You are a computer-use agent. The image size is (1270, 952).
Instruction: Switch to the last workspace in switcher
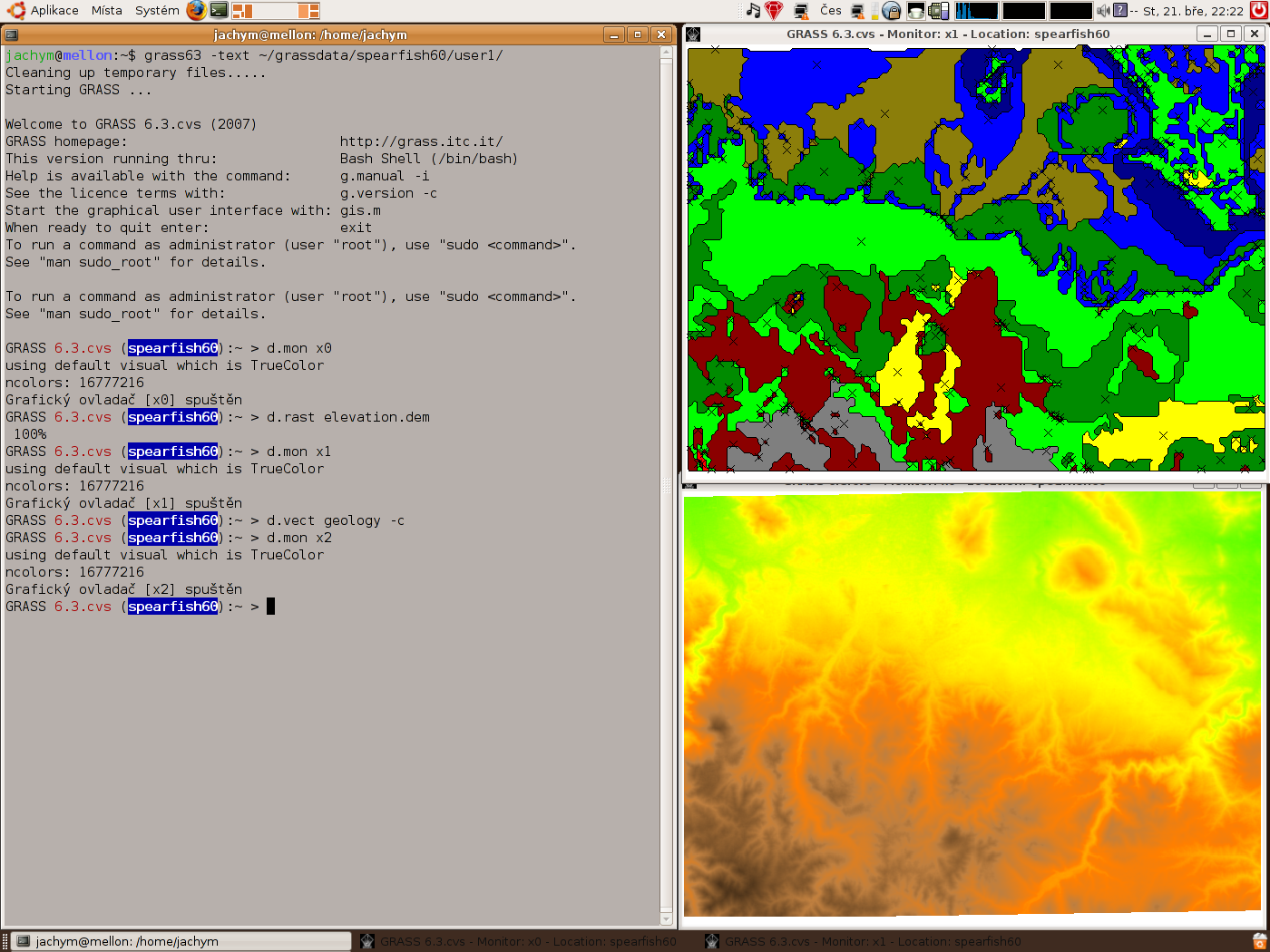coord(309,11)
